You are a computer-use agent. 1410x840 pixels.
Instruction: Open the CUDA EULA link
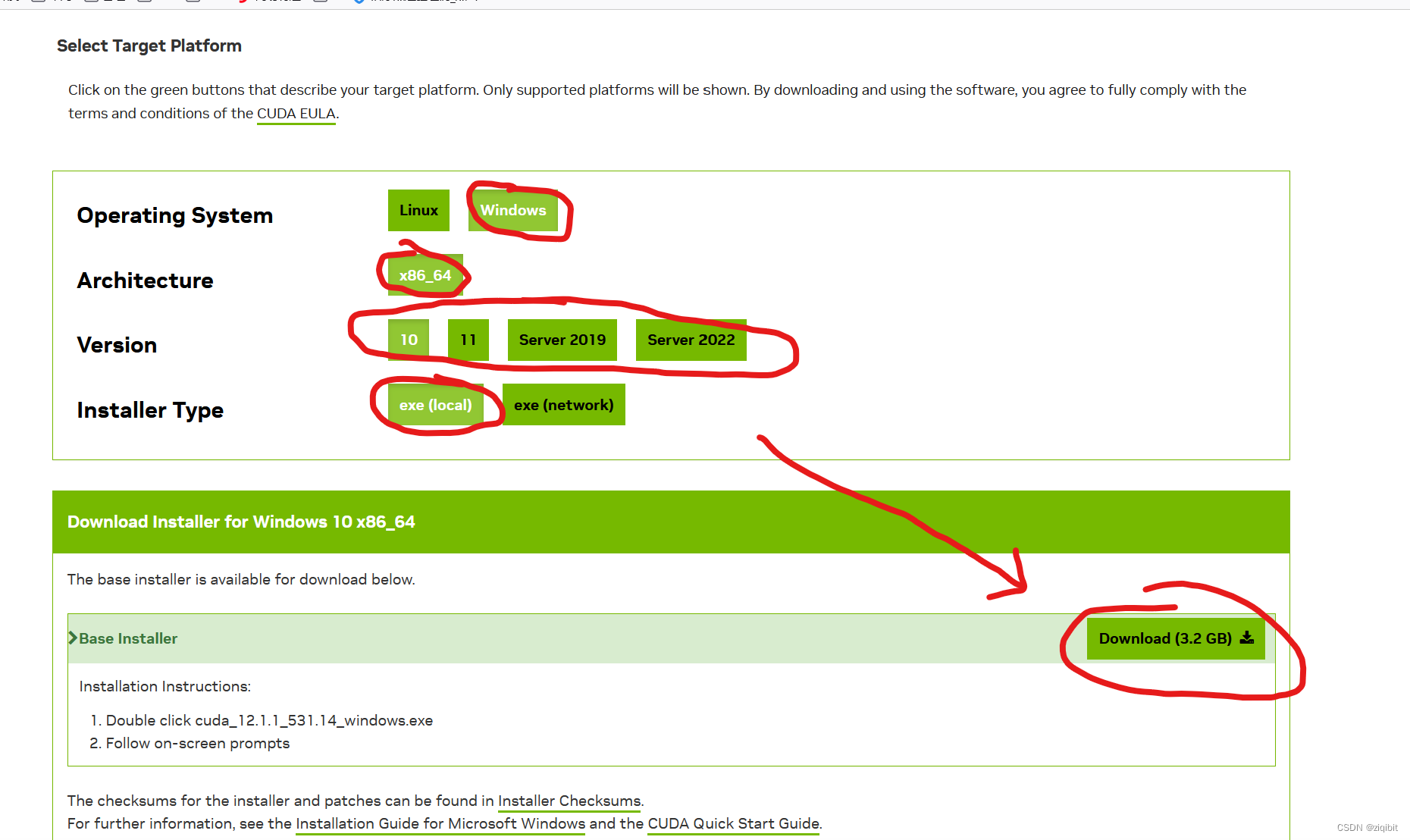(x=296, y=114)
